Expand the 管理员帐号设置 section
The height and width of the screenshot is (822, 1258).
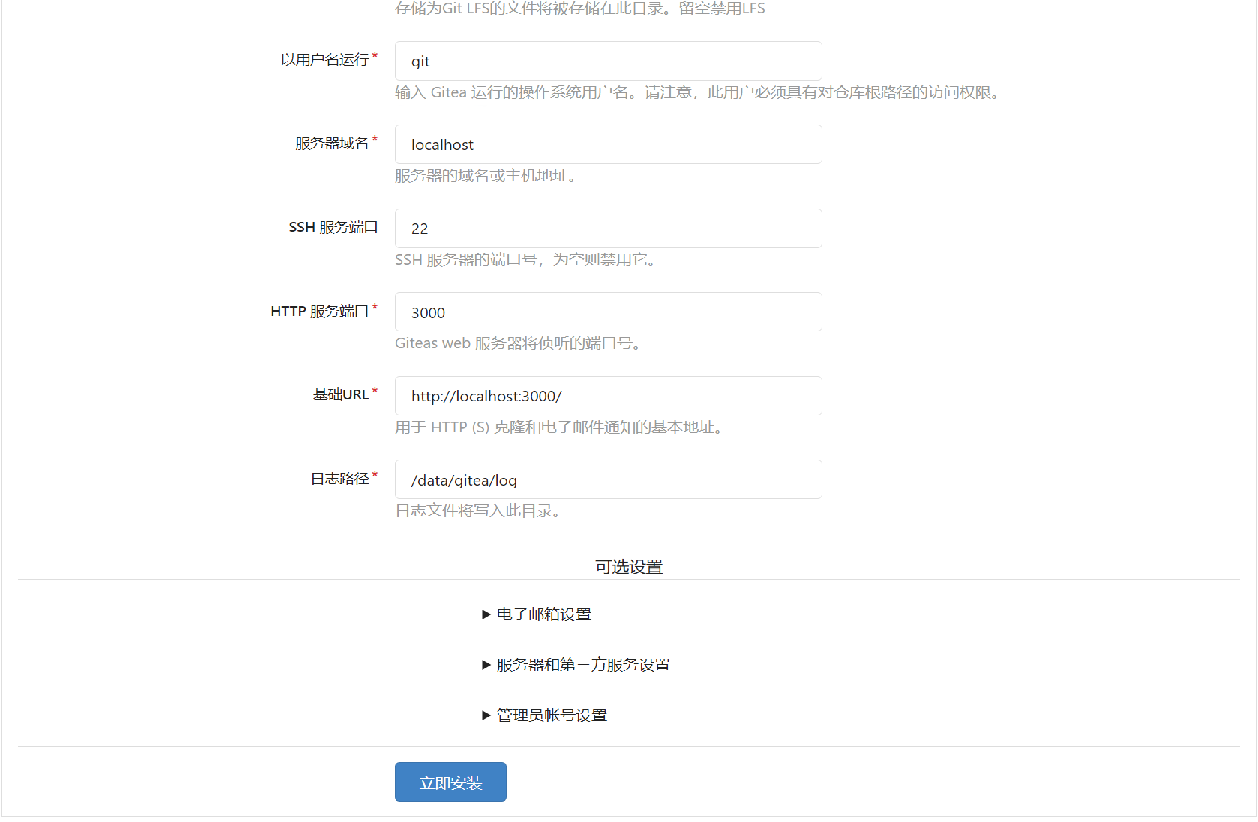(551, 715)
